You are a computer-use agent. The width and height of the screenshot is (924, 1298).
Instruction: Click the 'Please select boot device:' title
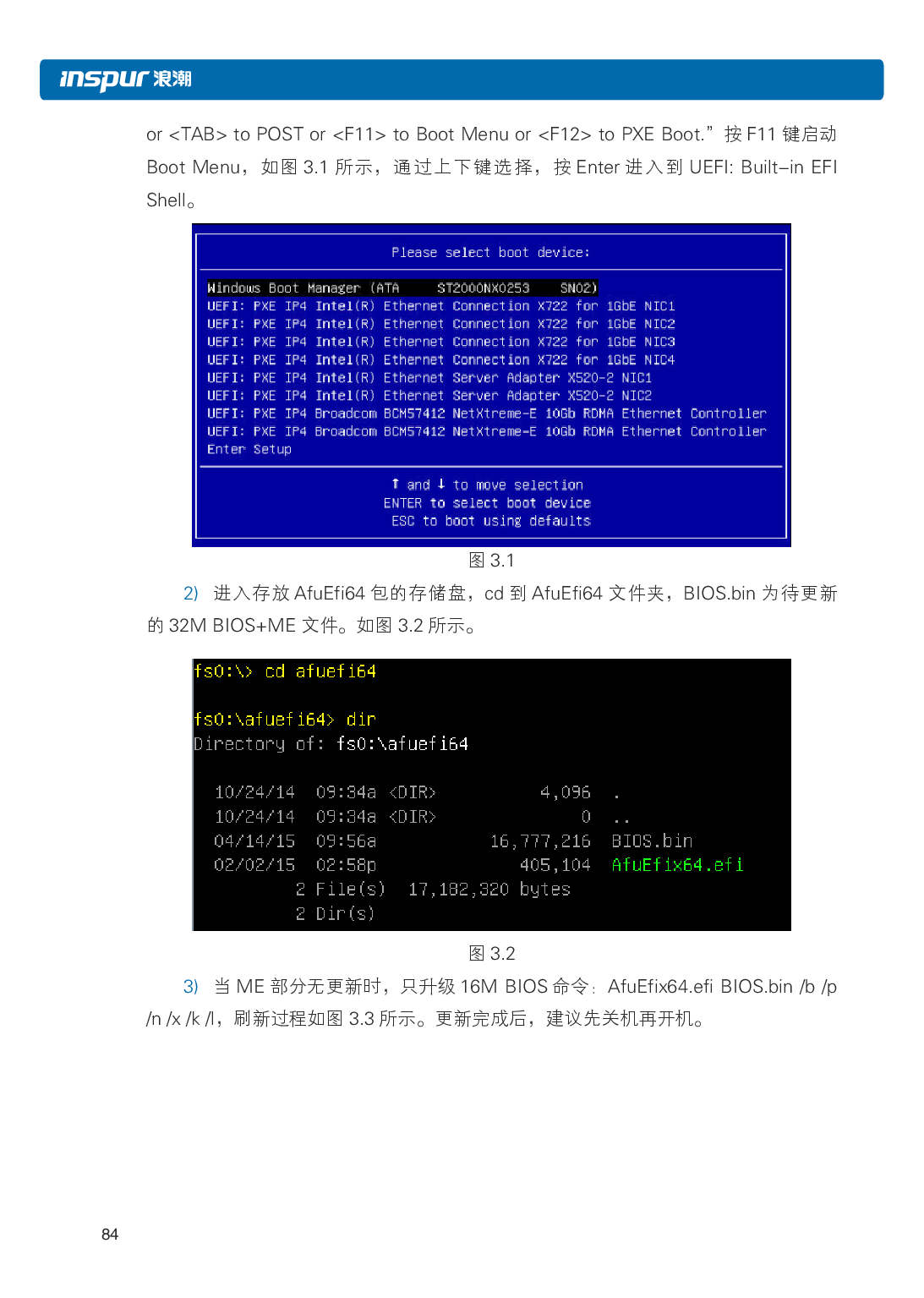click(x=490, y=253)
